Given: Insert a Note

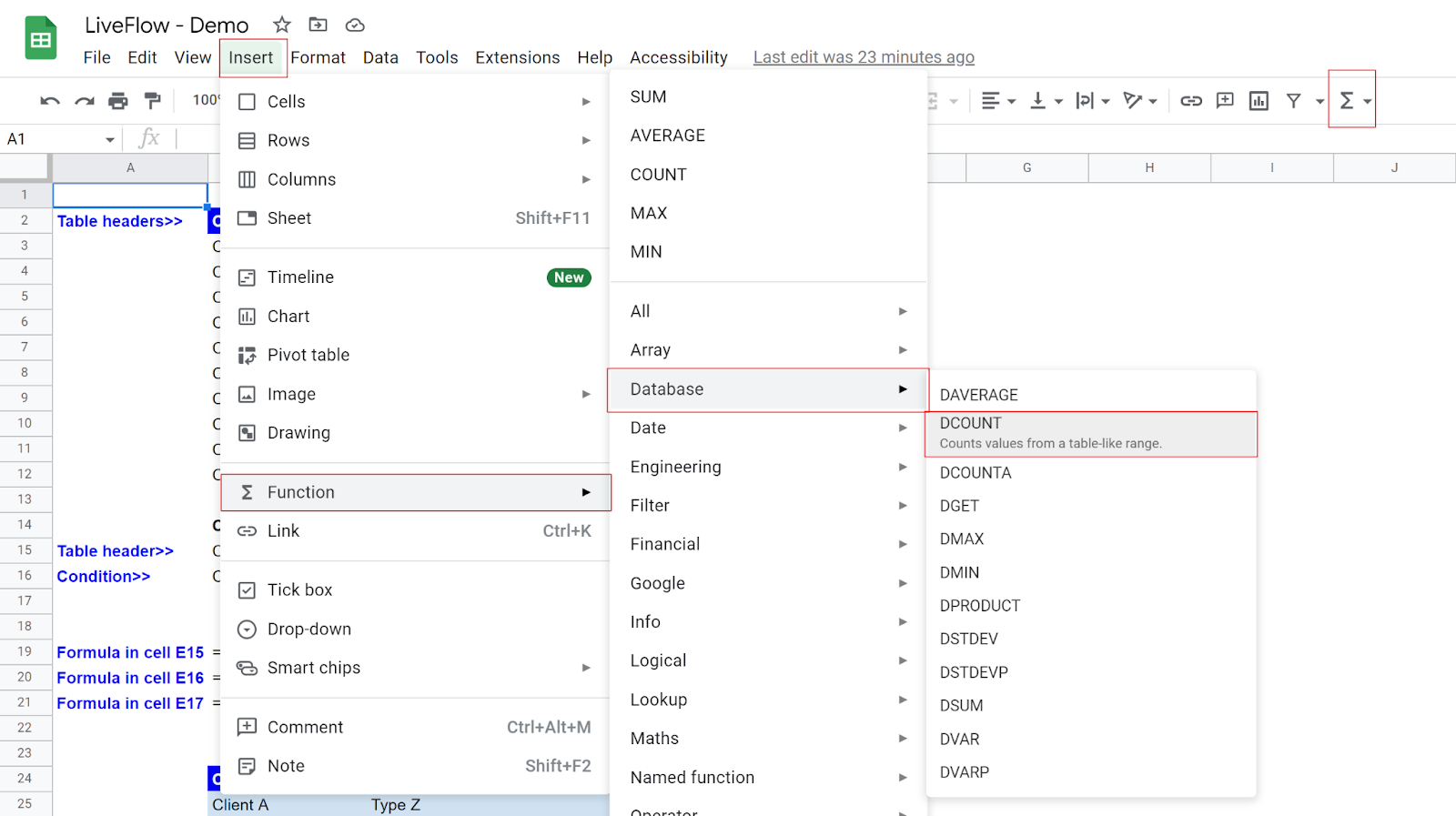Looking at the screenshot, I should (414, 766).
